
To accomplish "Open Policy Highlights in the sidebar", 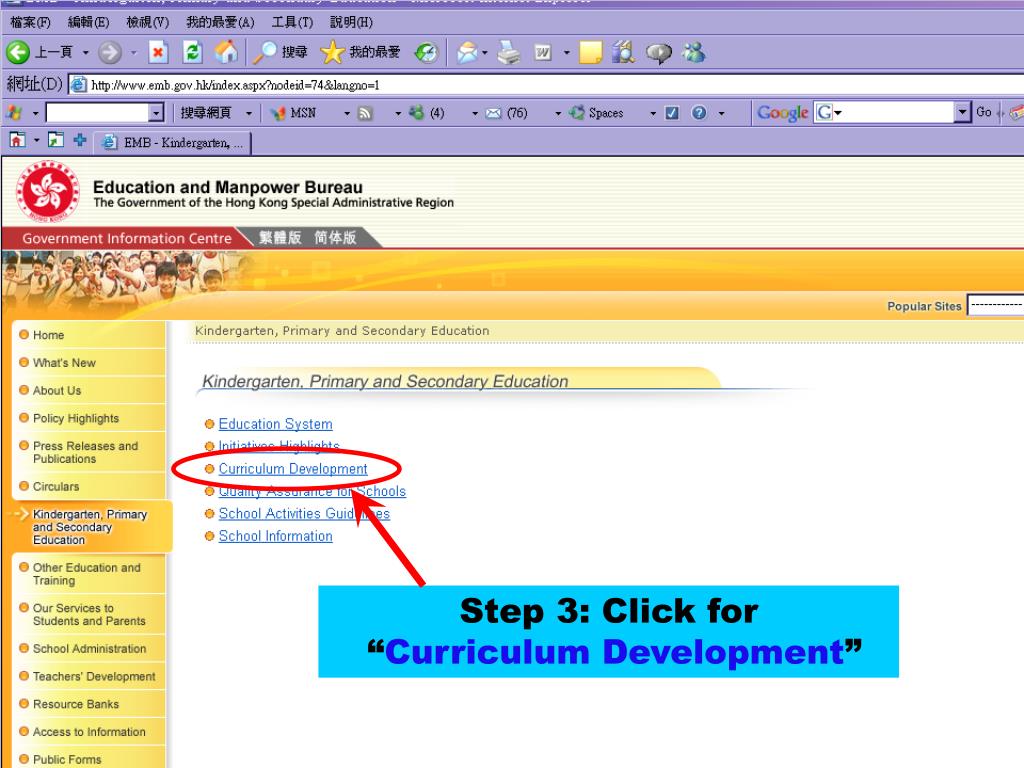I will [76, 418].
